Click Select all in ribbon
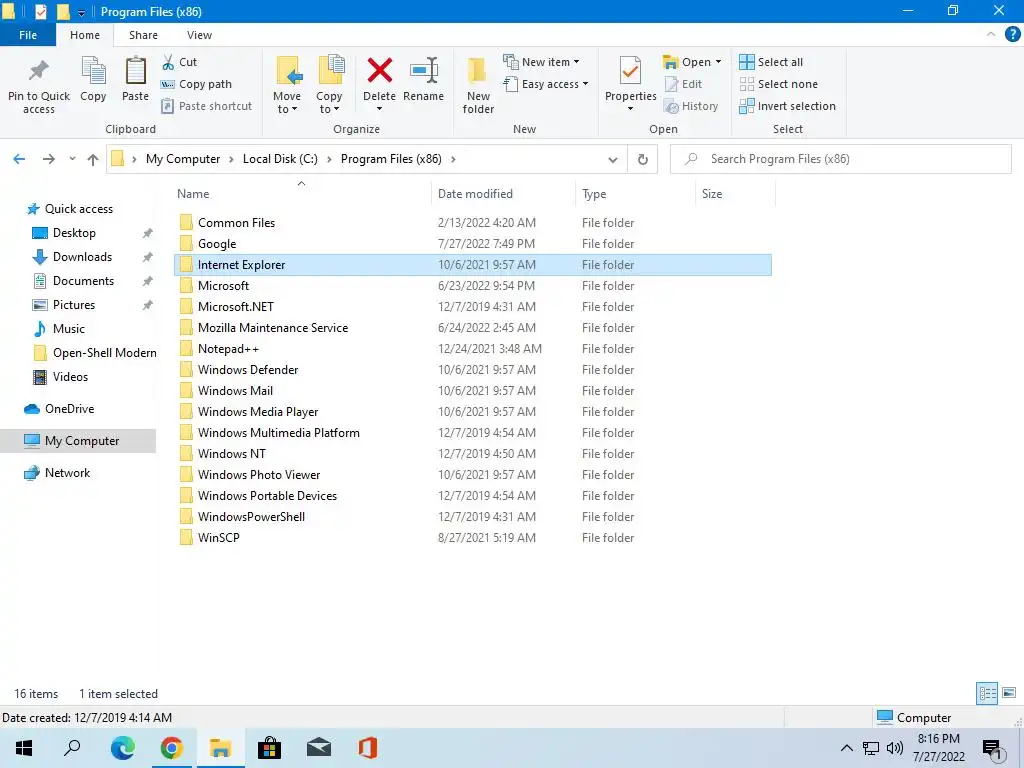Screen dimensions: 1024x768 point(771,62)
